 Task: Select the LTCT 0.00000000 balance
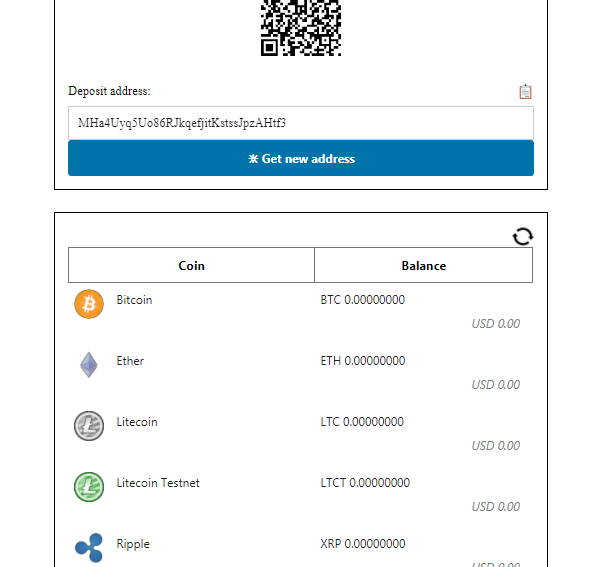point(365,483)
